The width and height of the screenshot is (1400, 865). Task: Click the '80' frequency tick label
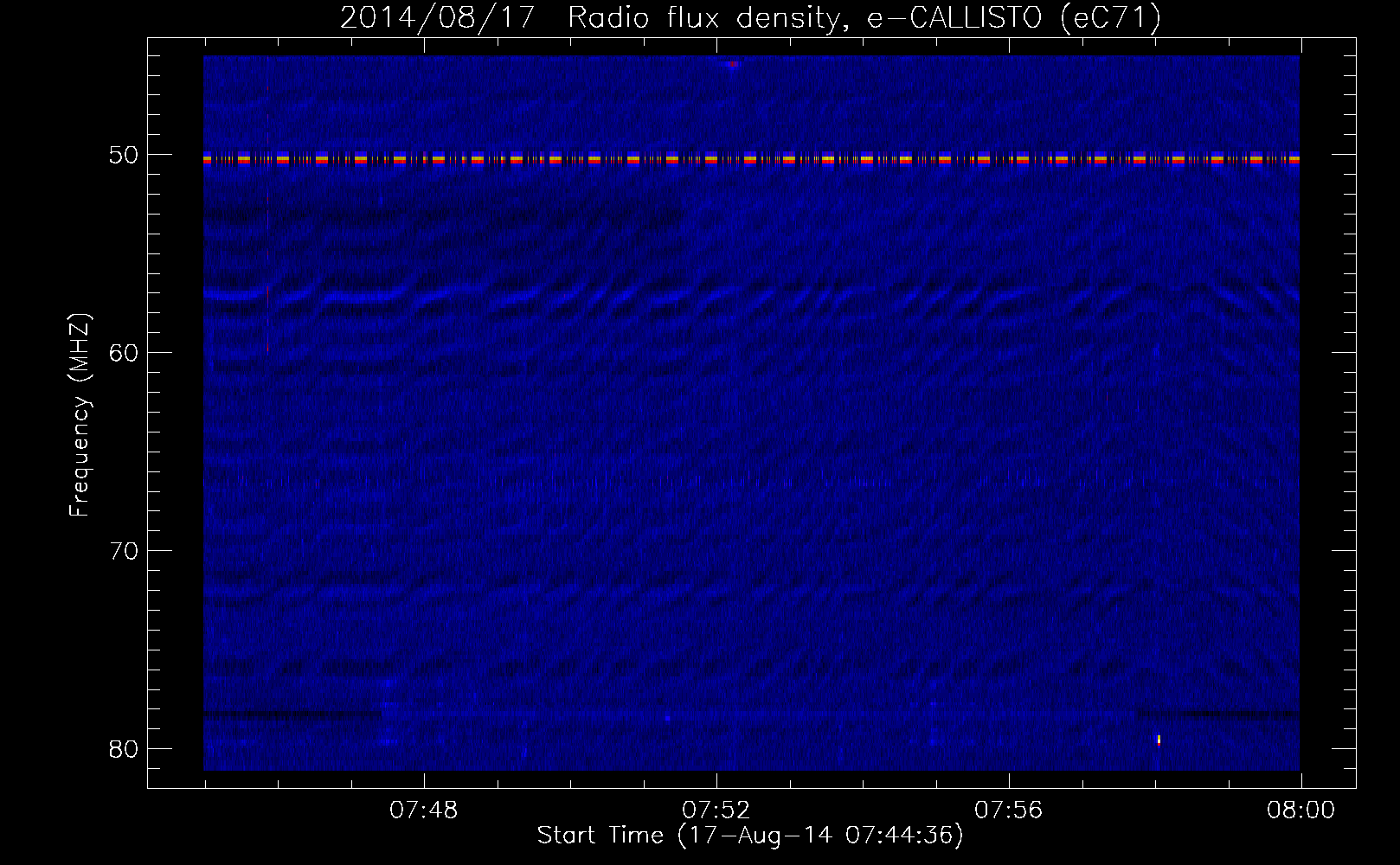[124, 749]
